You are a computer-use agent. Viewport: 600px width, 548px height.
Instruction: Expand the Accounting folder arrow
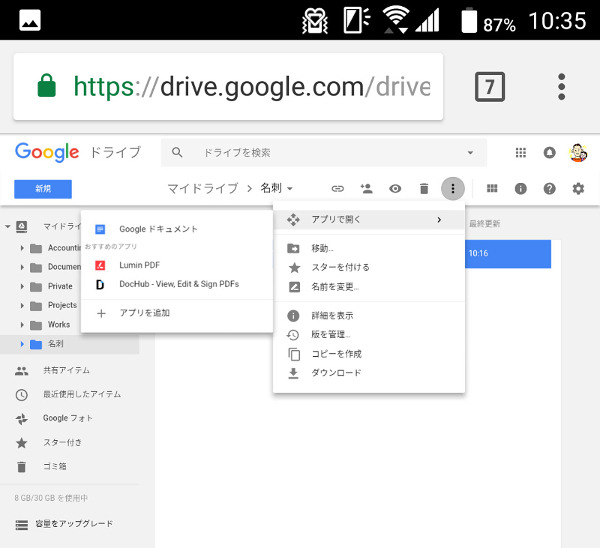click(x=22, y=248)
